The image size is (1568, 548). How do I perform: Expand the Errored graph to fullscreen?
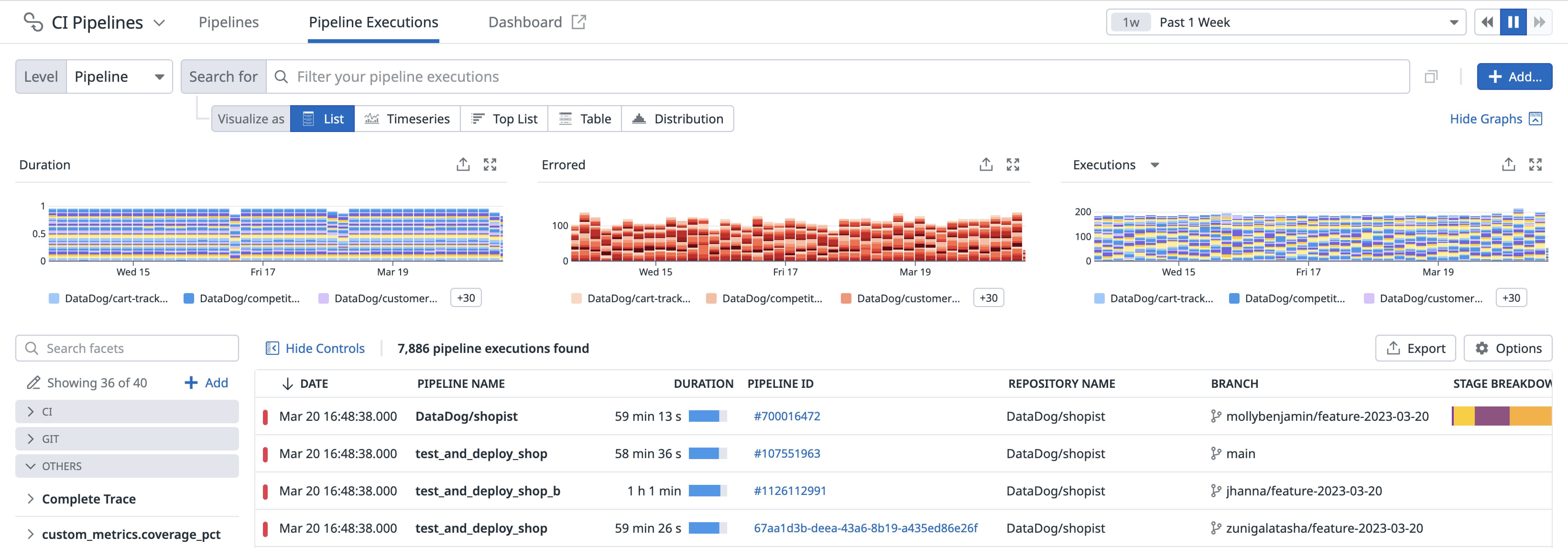[x=1013, y=164]
